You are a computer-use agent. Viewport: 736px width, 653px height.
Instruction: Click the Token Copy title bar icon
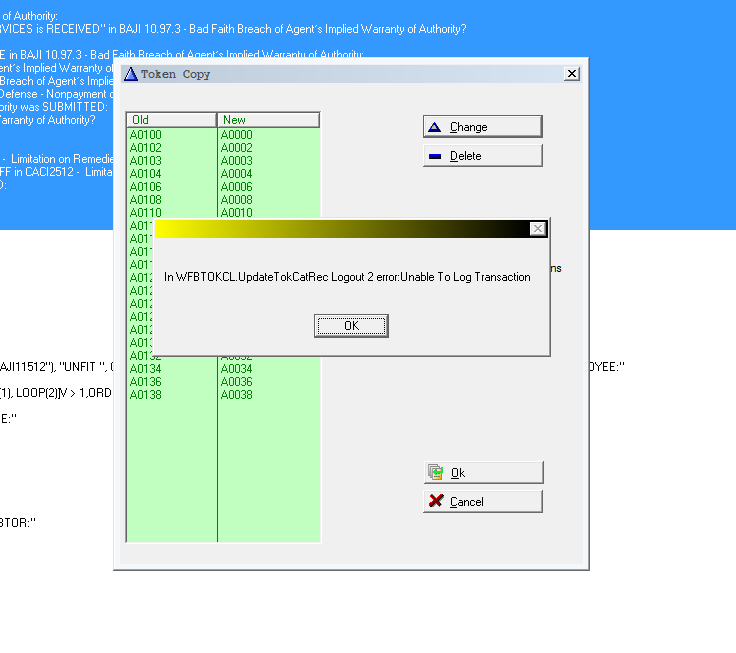pyautogui.click(x=130, y=74)
